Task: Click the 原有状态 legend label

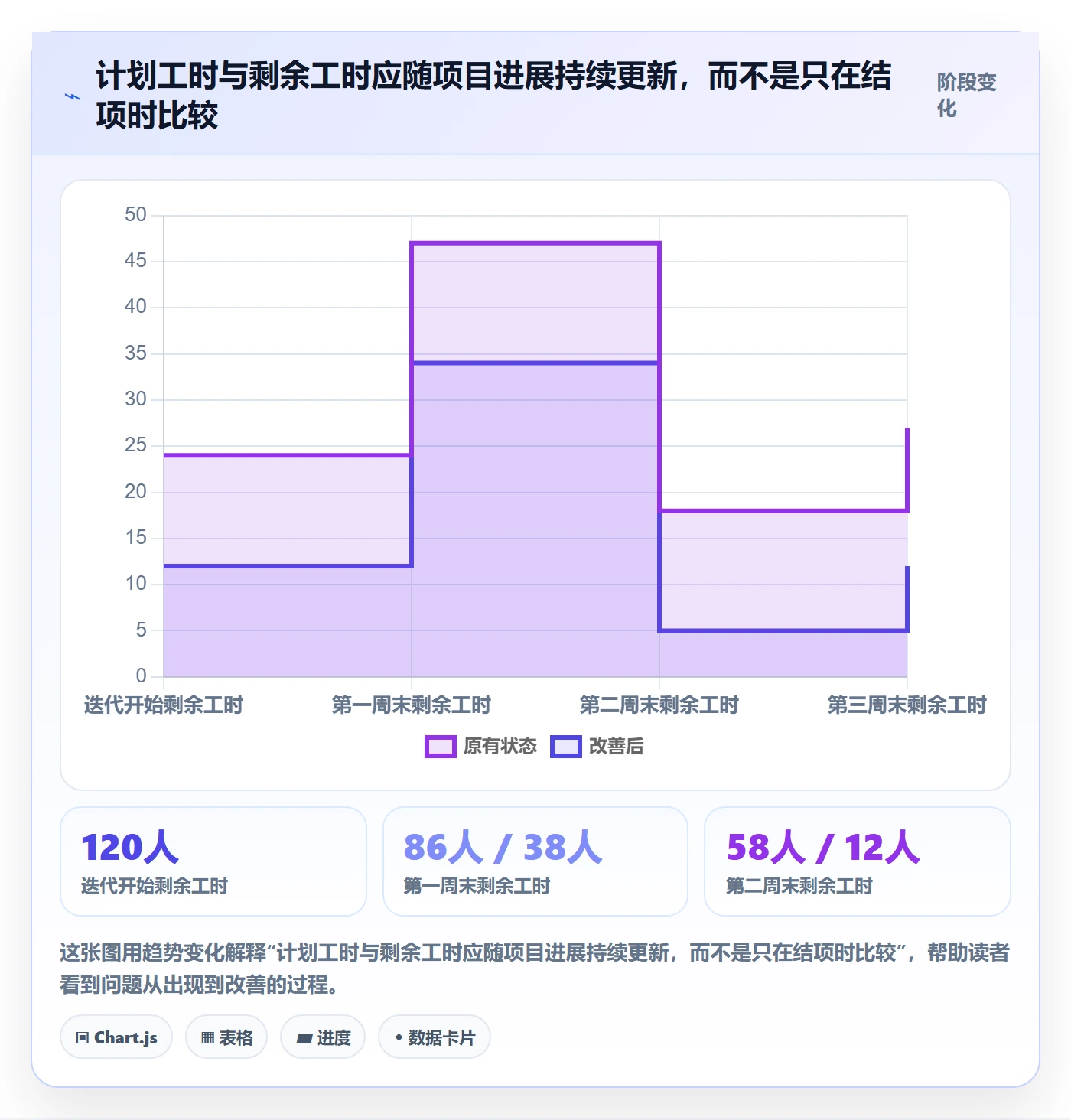Action: coord(500,747)
